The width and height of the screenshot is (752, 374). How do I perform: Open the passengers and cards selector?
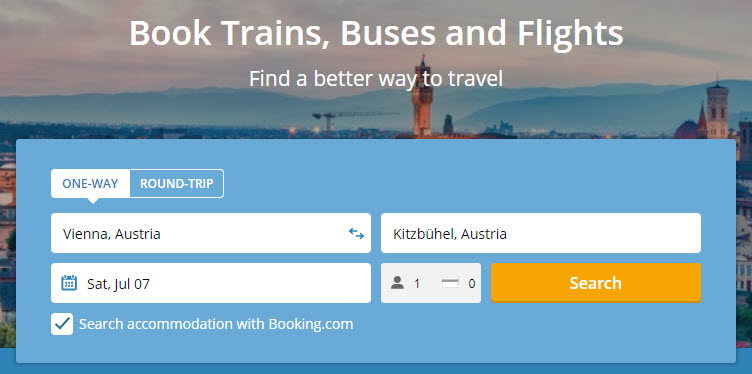[x=431, y=283]
